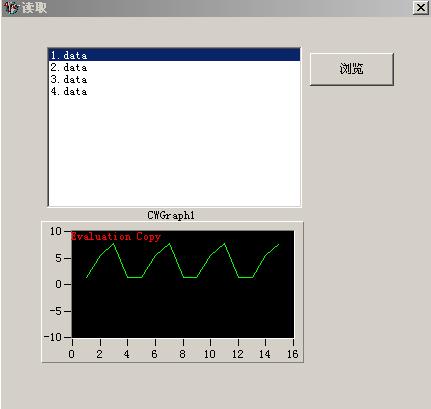The width and height of the screenshot is (431, 409).
Task: Click the Y-axis label -10
Action: pos(53,337)
